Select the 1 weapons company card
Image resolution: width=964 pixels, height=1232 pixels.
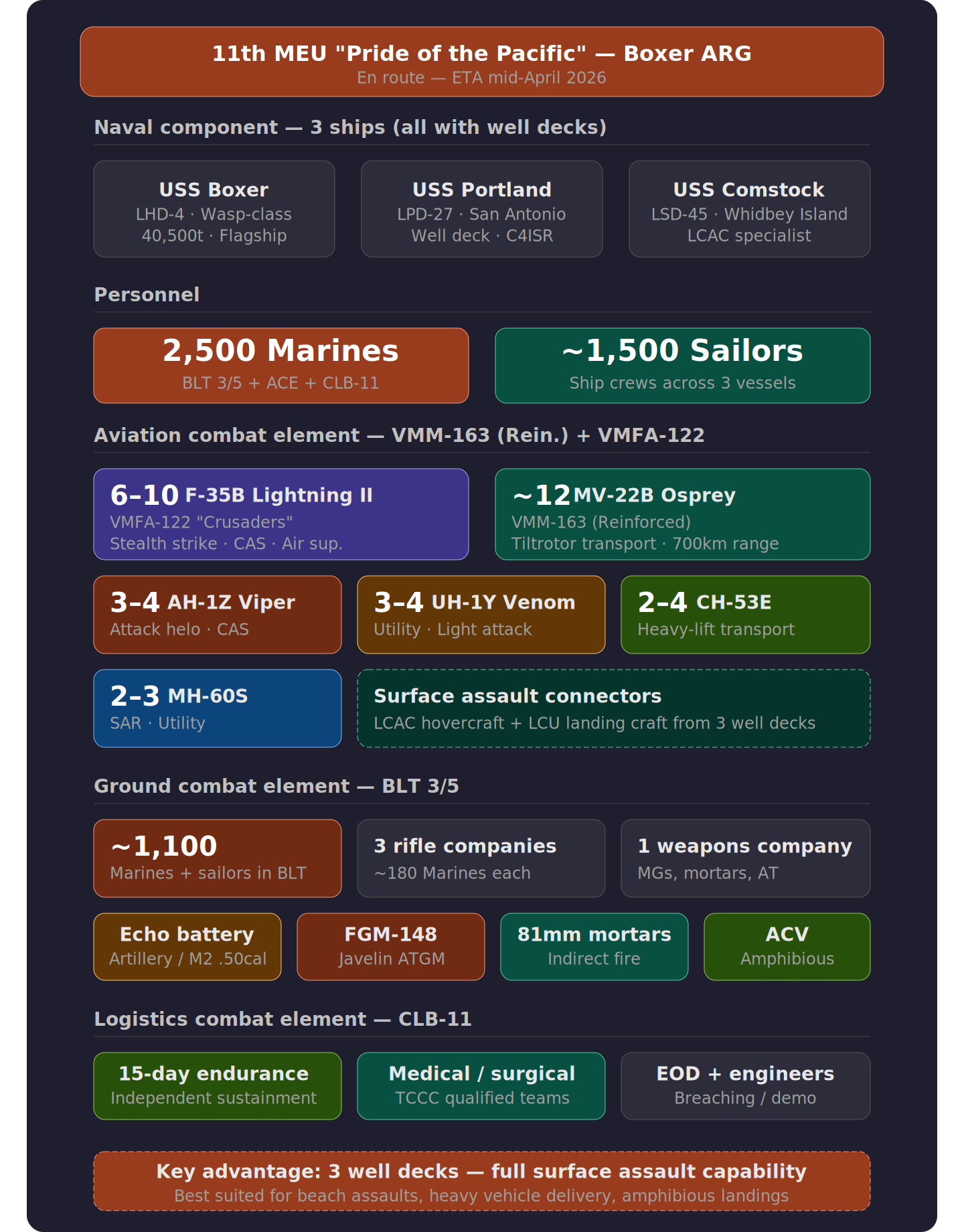pyautogui.click(x=745, y=858)
